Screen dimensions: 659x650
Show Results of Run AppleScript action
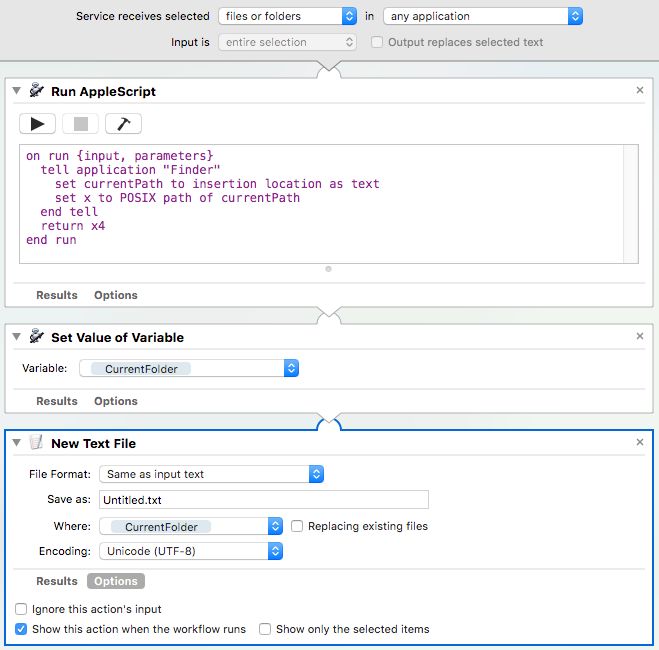click(x=57, y=295)
